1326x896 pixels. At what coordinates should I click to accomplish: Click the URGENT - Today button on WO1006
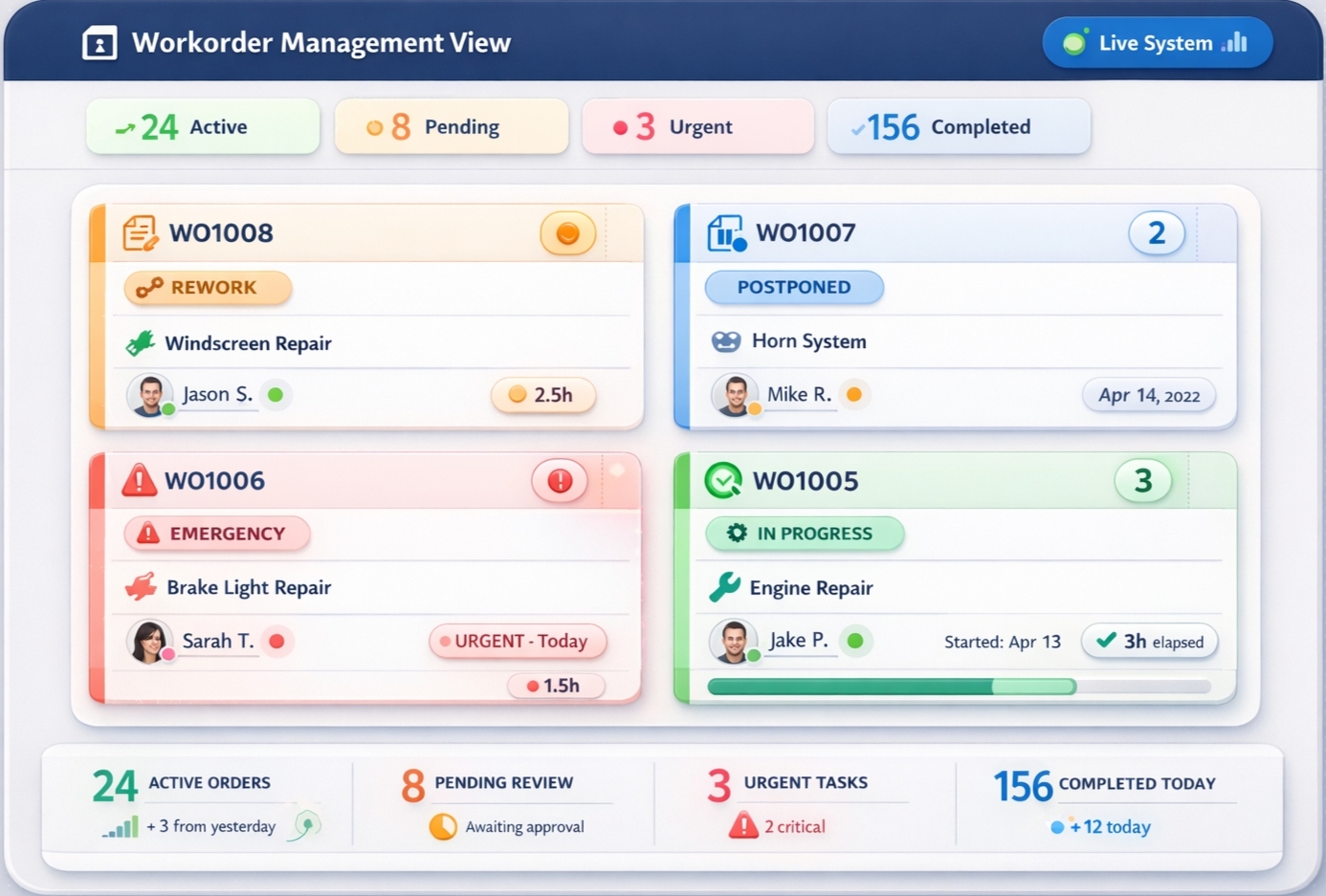coord(518,642)
